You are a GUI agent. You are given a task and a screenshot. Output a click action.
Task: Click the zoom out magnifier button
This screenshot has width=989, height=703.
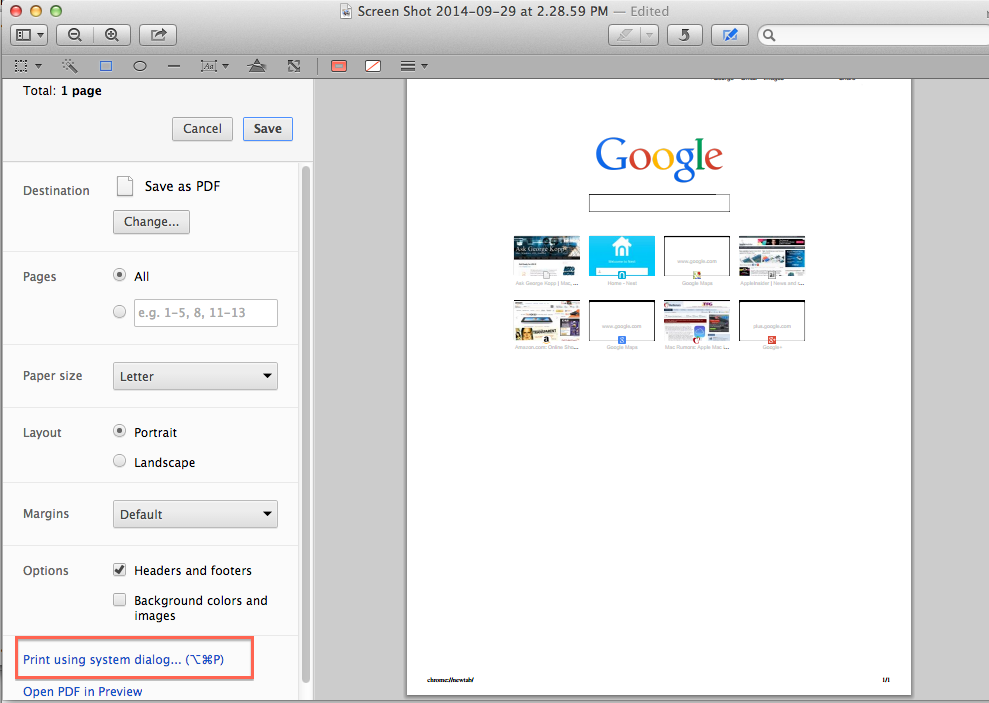[x=74, y=35]
